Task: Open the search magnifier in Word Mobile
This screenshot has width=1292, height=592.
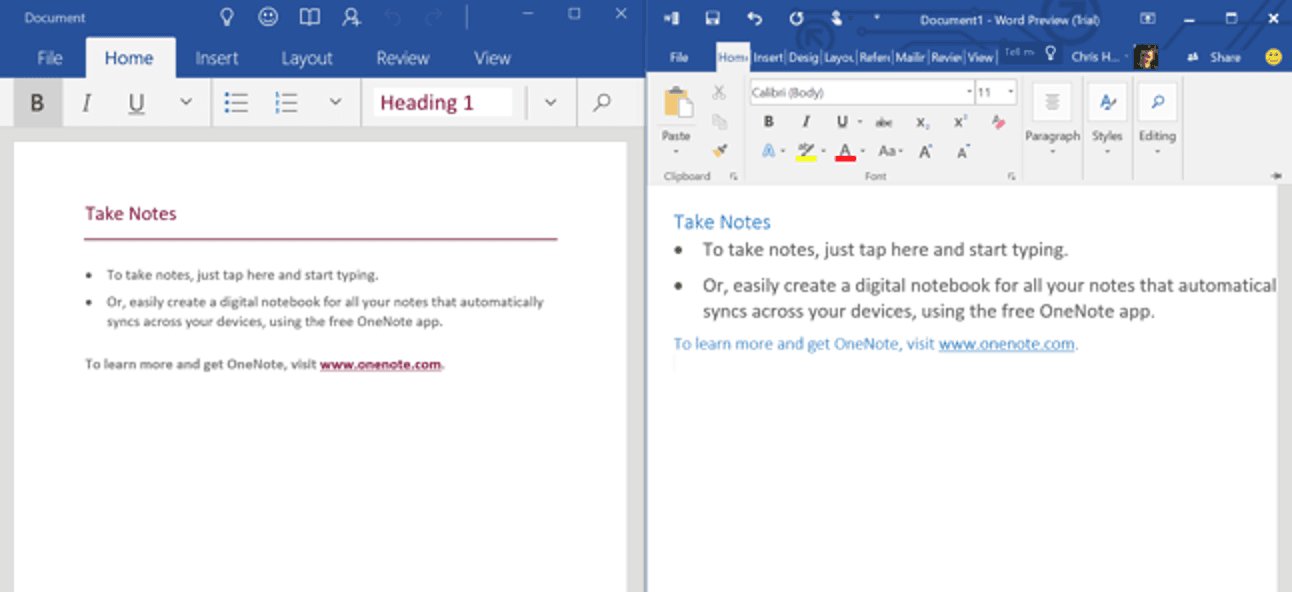Action: [602, 102]
